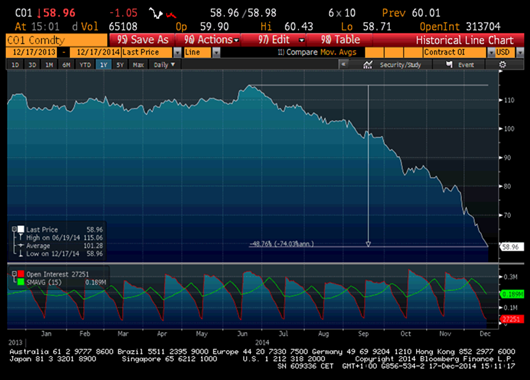This screenshot has width=530, height=380.
Task: Click the green 0.189M axis label
Action: click(x=512, y=294)
